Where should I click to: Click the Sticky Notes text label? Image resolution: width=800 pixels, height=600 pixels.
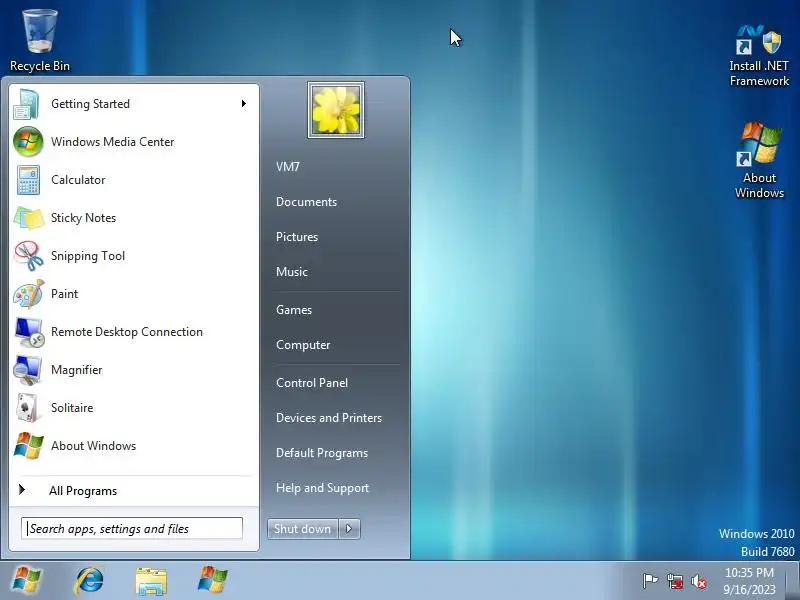[84, 218]
